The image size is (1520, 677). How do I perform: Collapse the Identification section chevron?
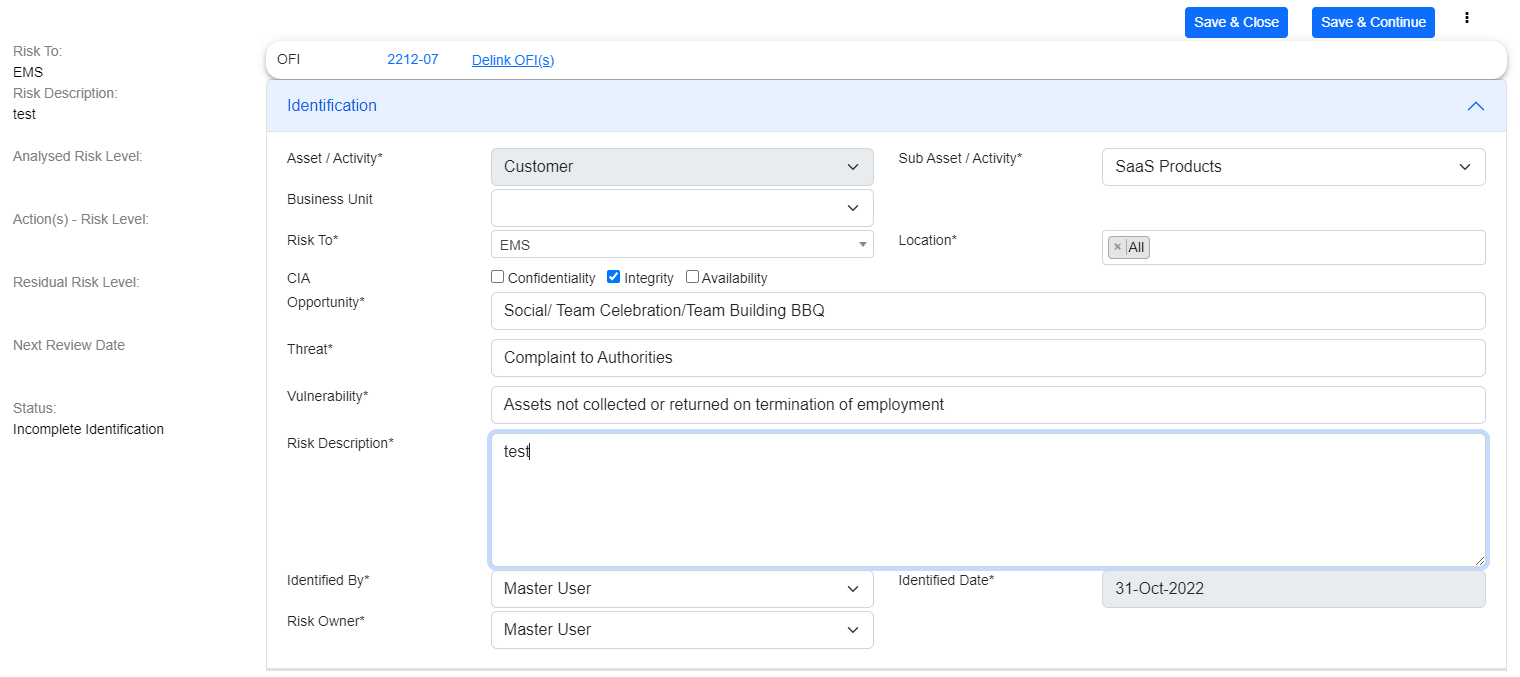click(1475, 106)
